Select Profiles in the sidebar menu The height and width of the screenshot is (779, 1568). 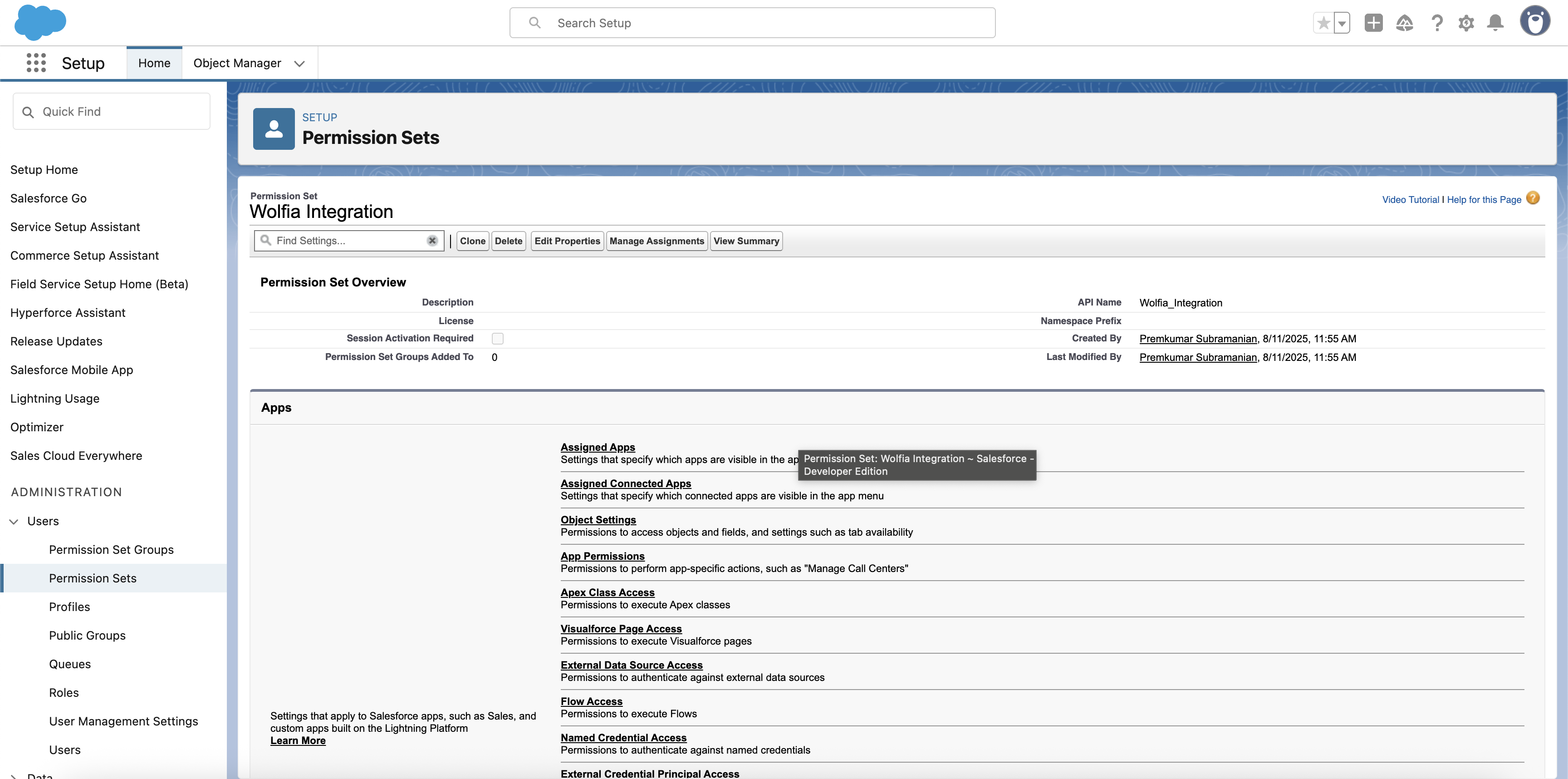[69, 606]
